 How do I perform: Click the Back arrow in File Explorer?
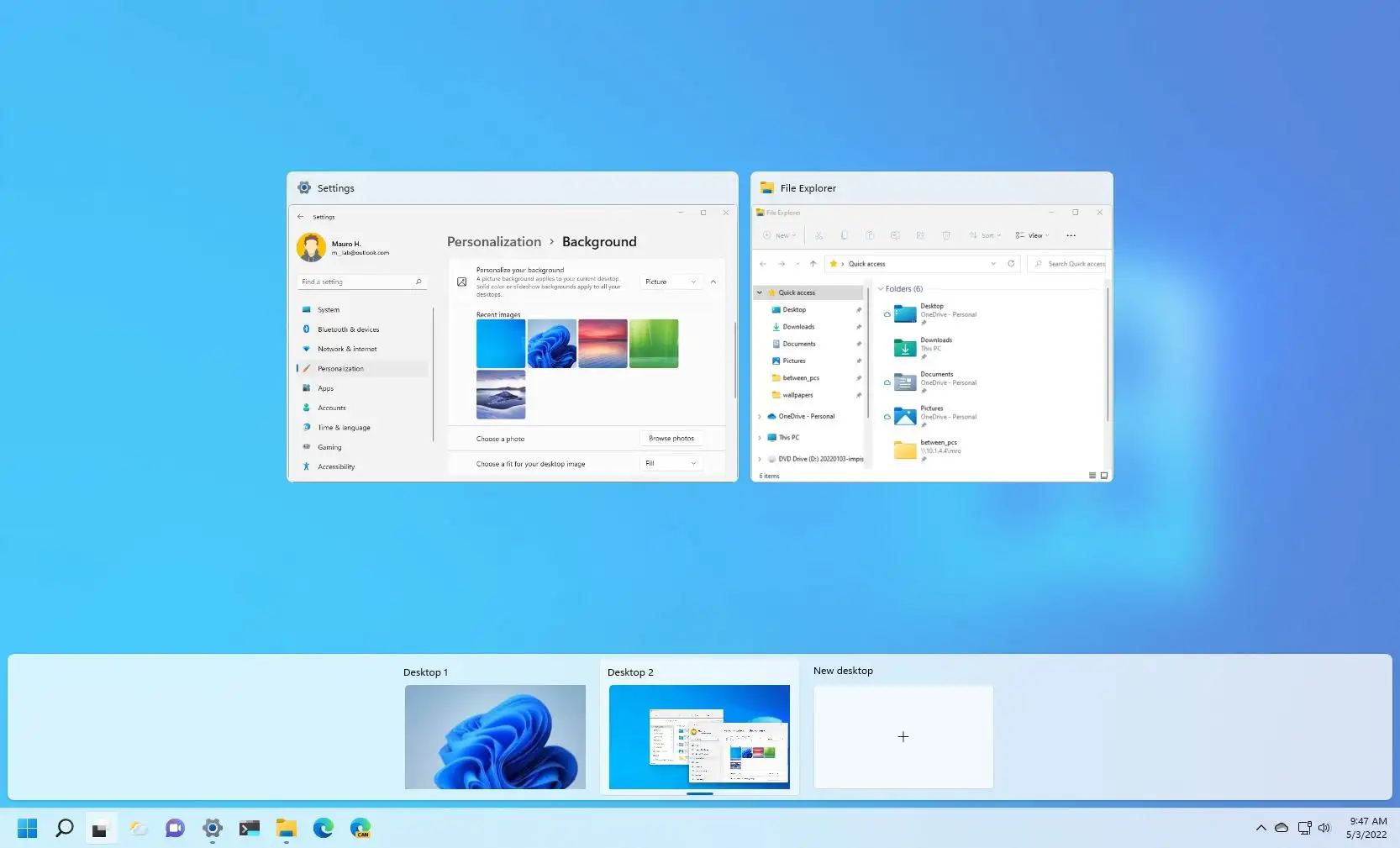(763, 263)
